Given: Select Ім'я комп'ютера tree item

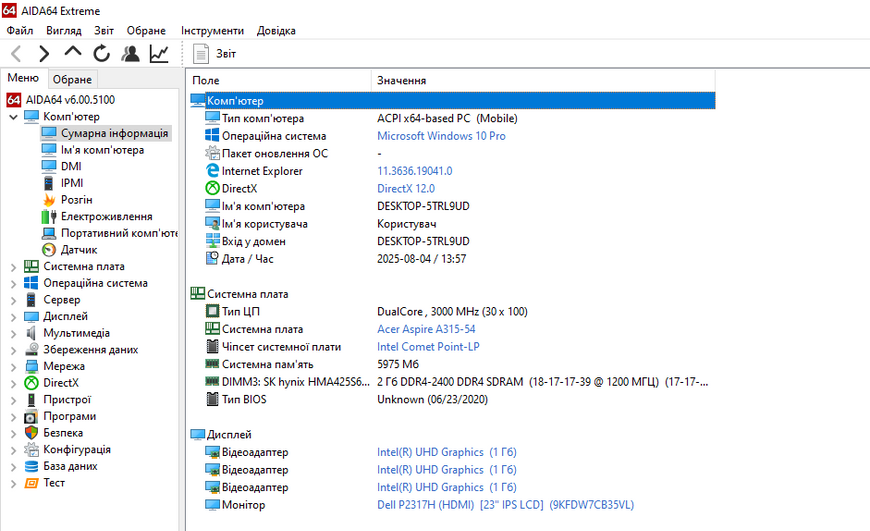Looking at the screenshot, I should click(93, 150).
